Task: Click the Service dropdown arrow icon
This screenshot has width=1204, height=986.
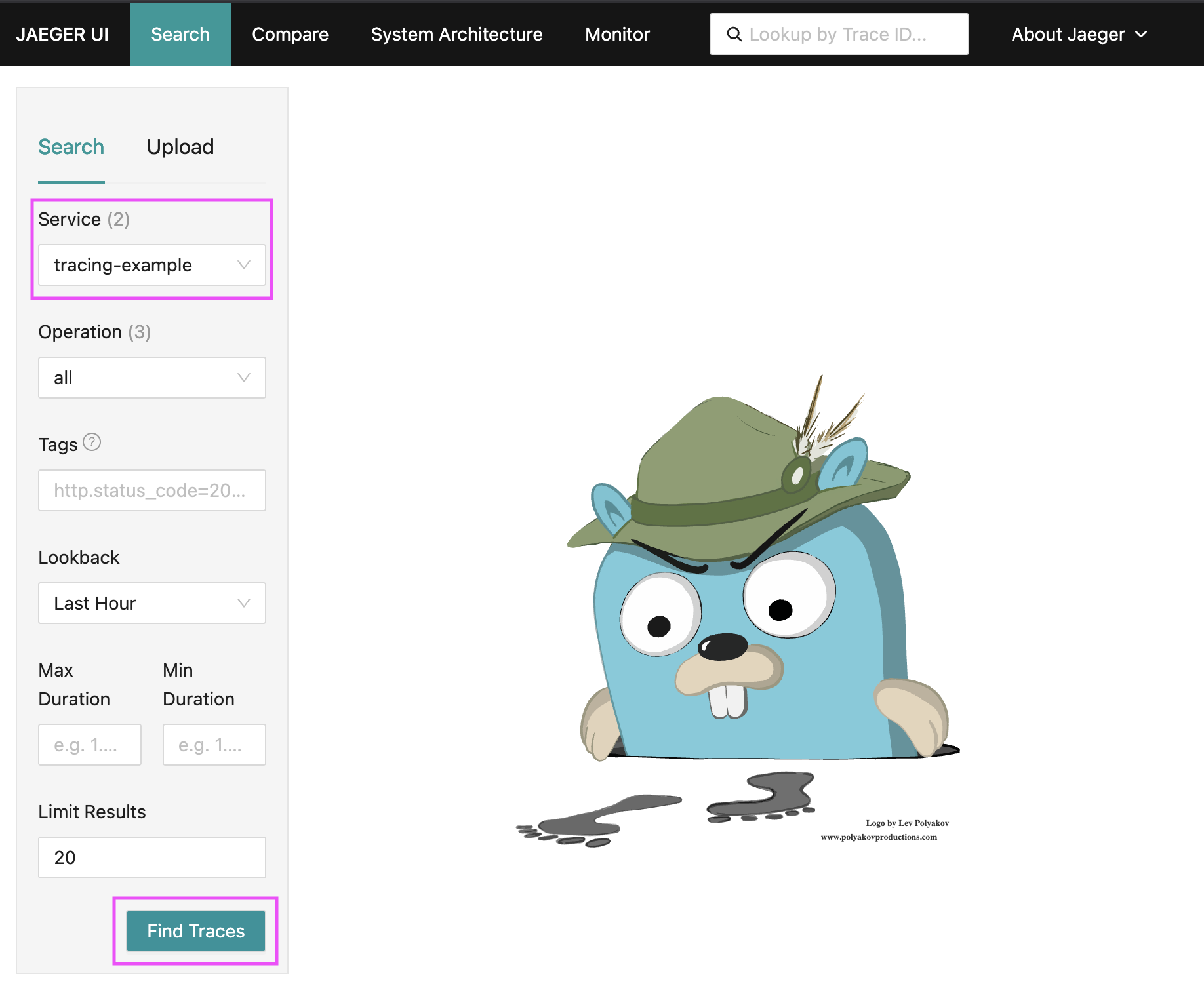Action: coord(244,265)
